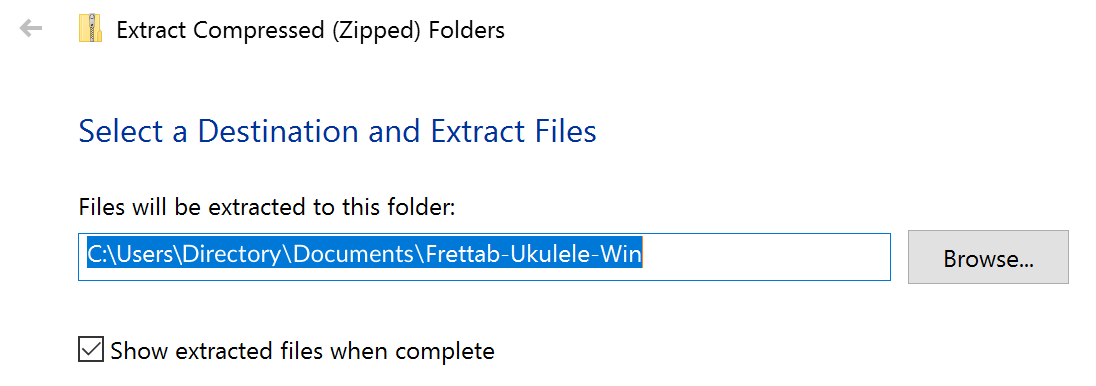
Task: Click the 'Show extracted files when complete' label
Action: (302, 351)
